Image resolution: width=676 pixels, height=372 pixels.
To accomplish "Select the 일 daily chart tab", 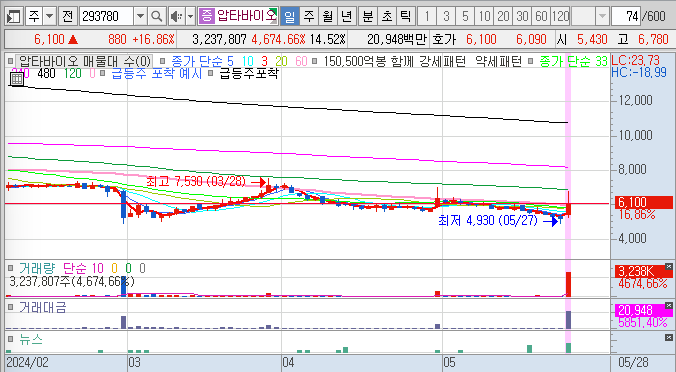I will click(x=290, y=16).
